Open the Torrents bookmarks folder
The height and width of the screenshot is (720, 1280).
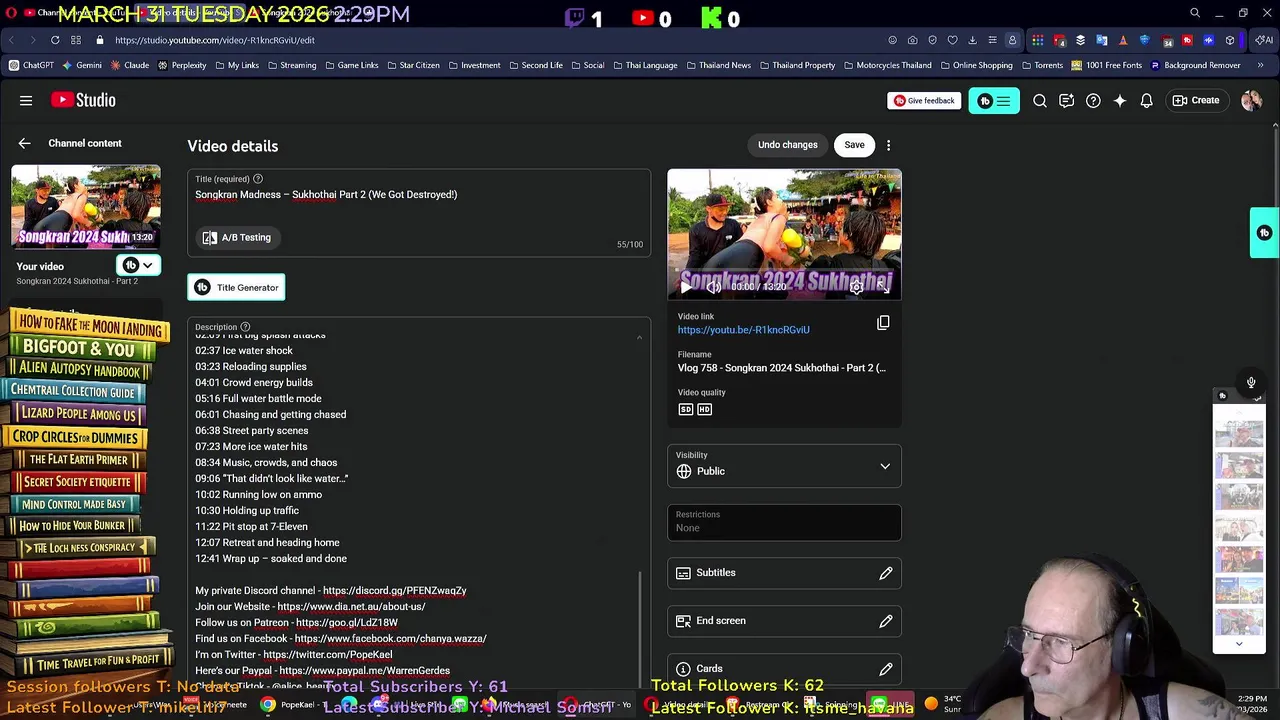[x=1042, y=65]
